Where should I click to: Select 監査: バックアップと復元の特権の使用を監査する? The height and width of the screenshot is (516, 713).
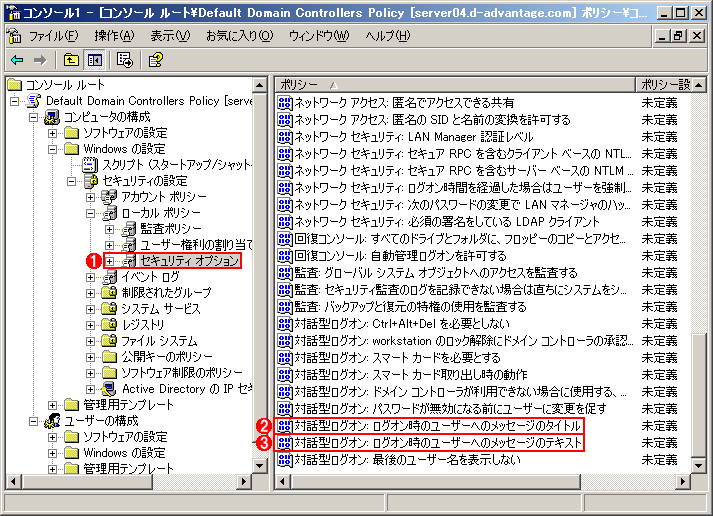(x=410, y=307)
